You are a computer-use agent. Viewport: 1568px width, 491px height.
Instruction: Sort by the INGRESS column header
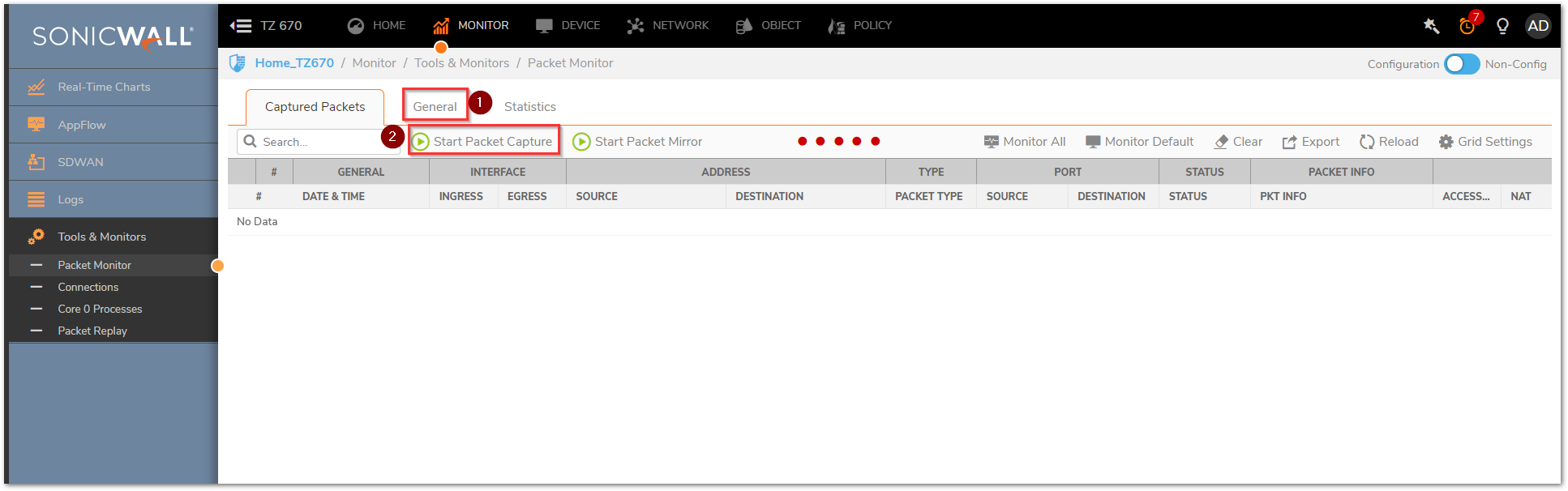point(461,196)
